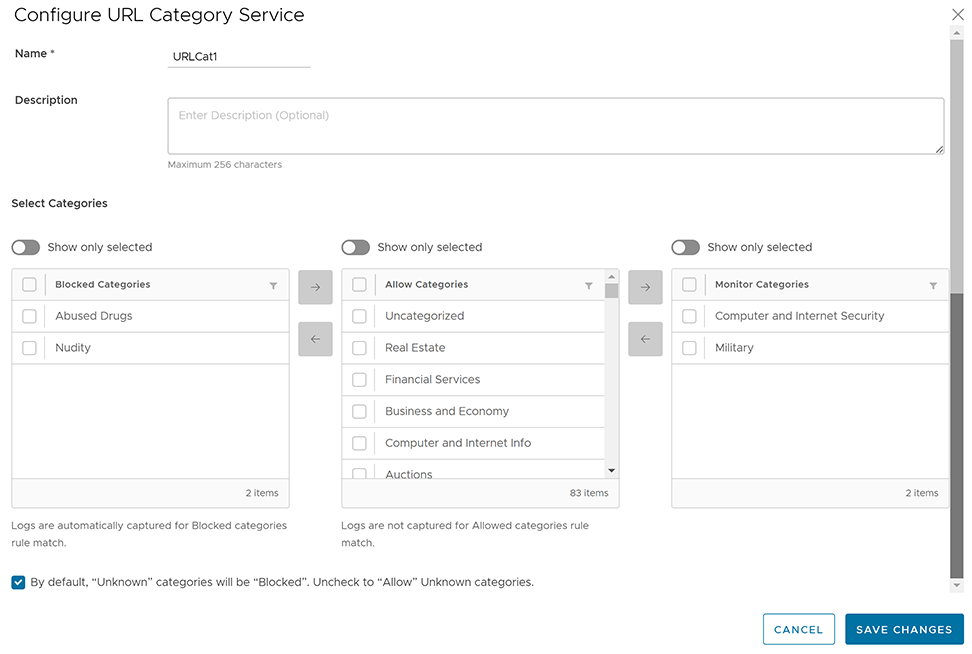Toggle Show only selected for Blocked Categories
The image size is (972, 654).
[x=26, y=247]
